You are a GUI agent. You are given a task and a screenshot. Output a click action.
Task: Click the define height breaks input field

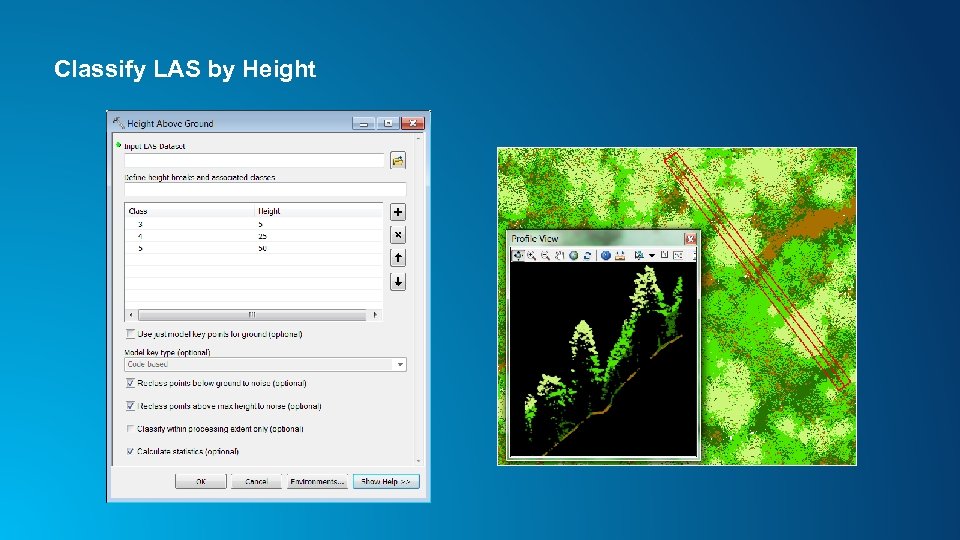(265, 189)
